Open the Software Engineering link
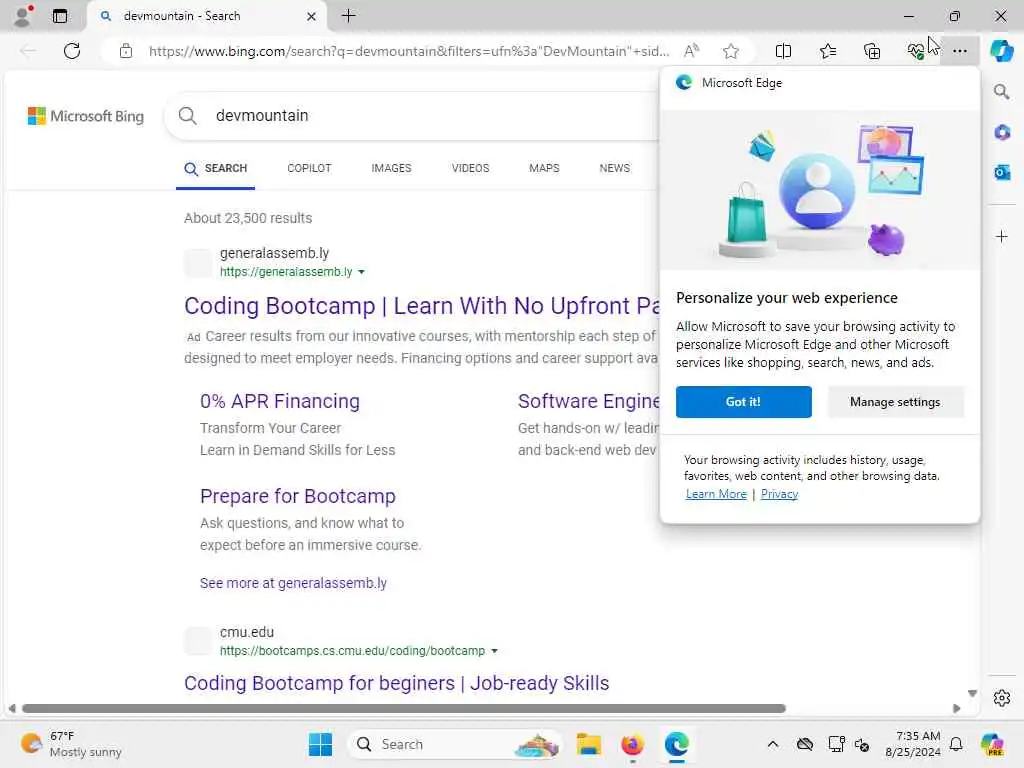 [x=588, y=401]
